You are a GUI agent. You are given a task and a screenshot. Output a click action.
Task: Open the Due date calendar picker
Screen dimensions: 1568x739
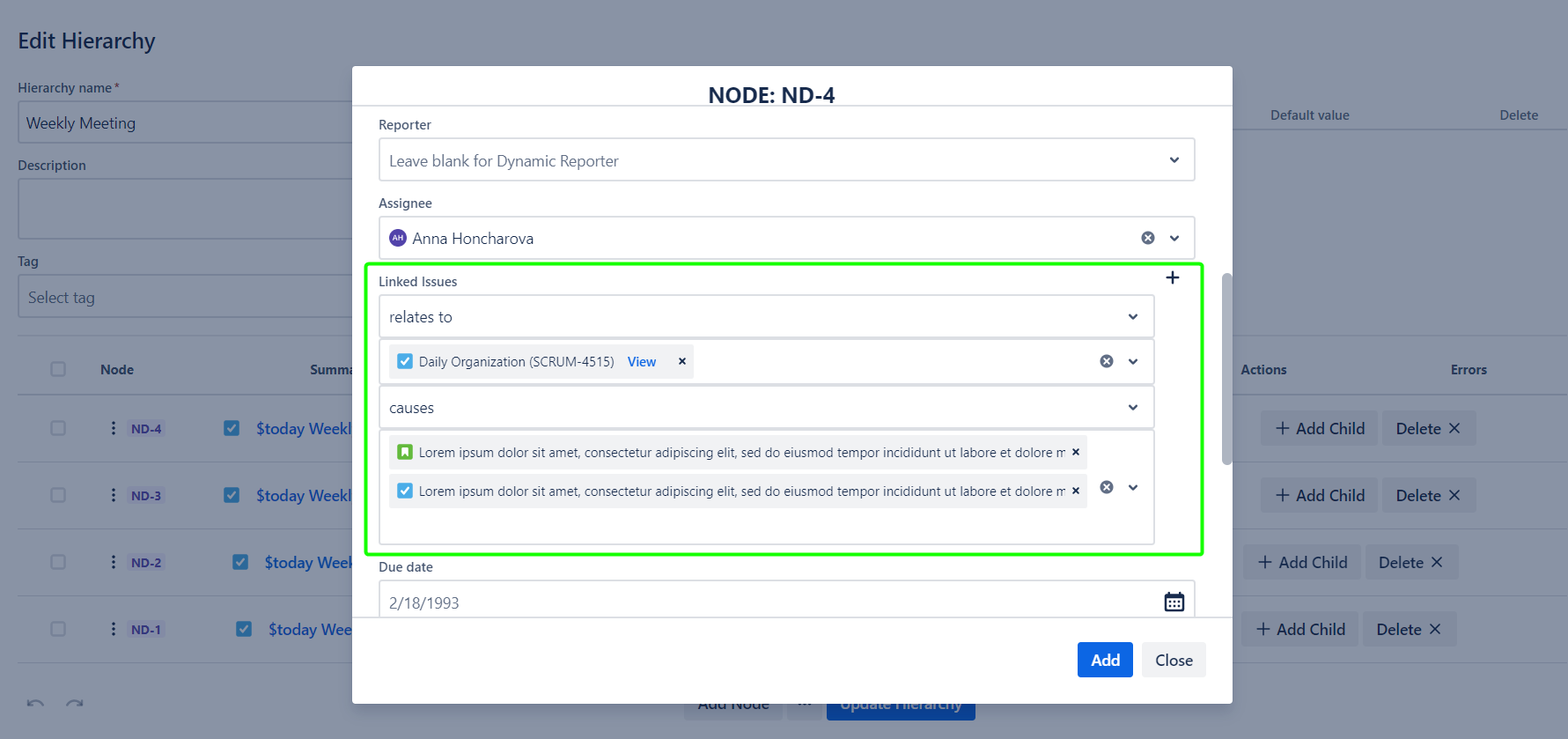point(1174,602)
